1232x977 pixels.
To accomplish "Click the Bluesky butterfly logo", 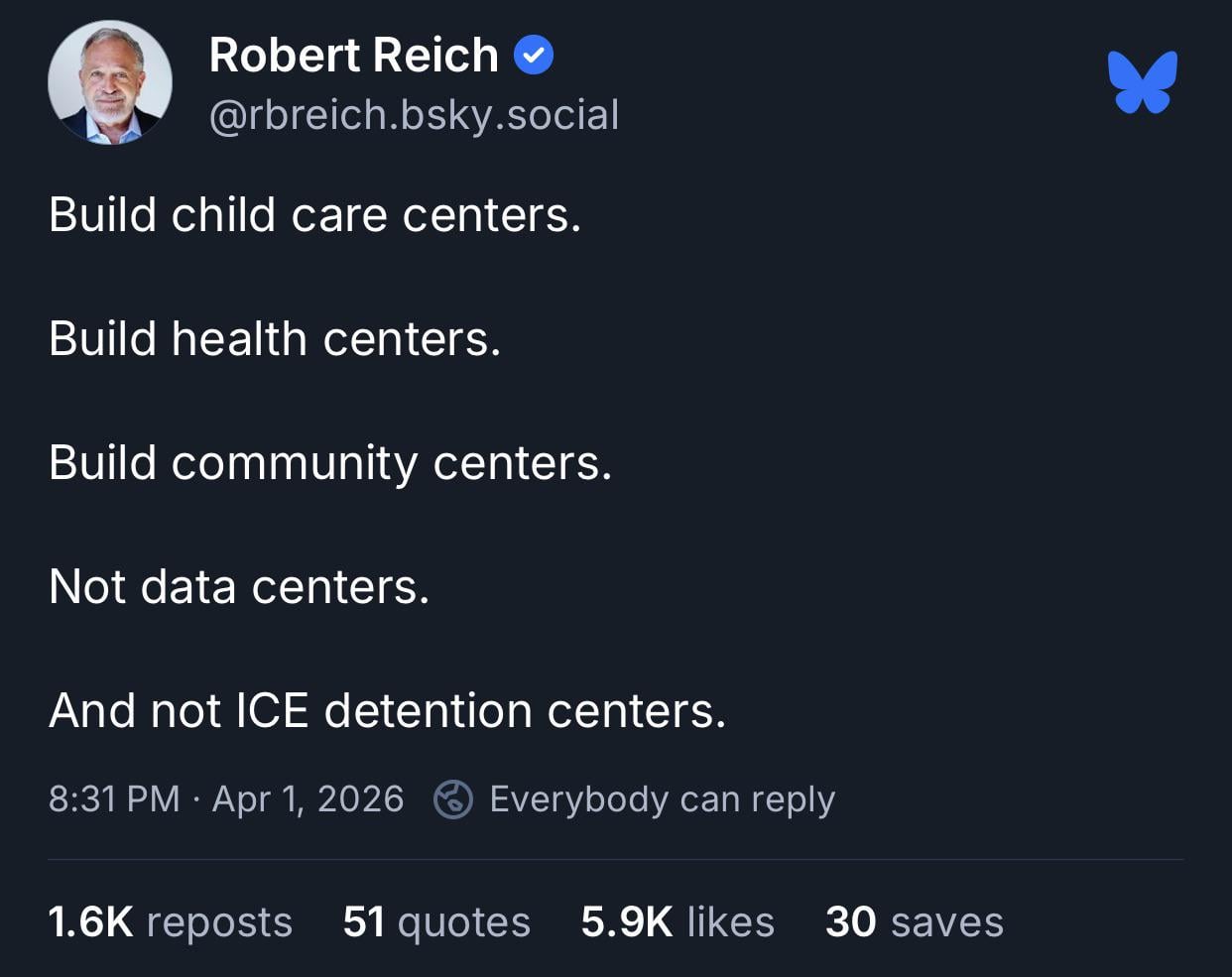I will [x=1143, y=82].
